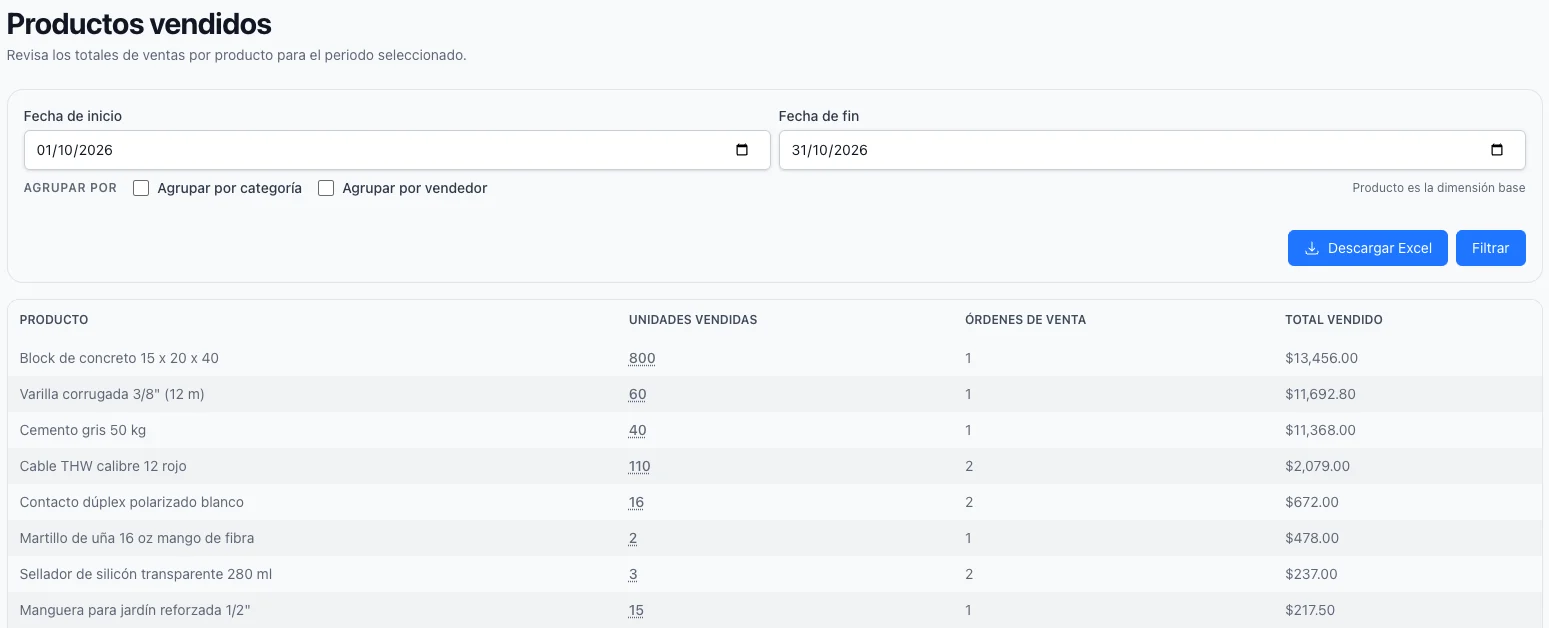Open the 60 units sold for Varilla corrugada
1549x628 pixels.
click(x=638, y=394)
